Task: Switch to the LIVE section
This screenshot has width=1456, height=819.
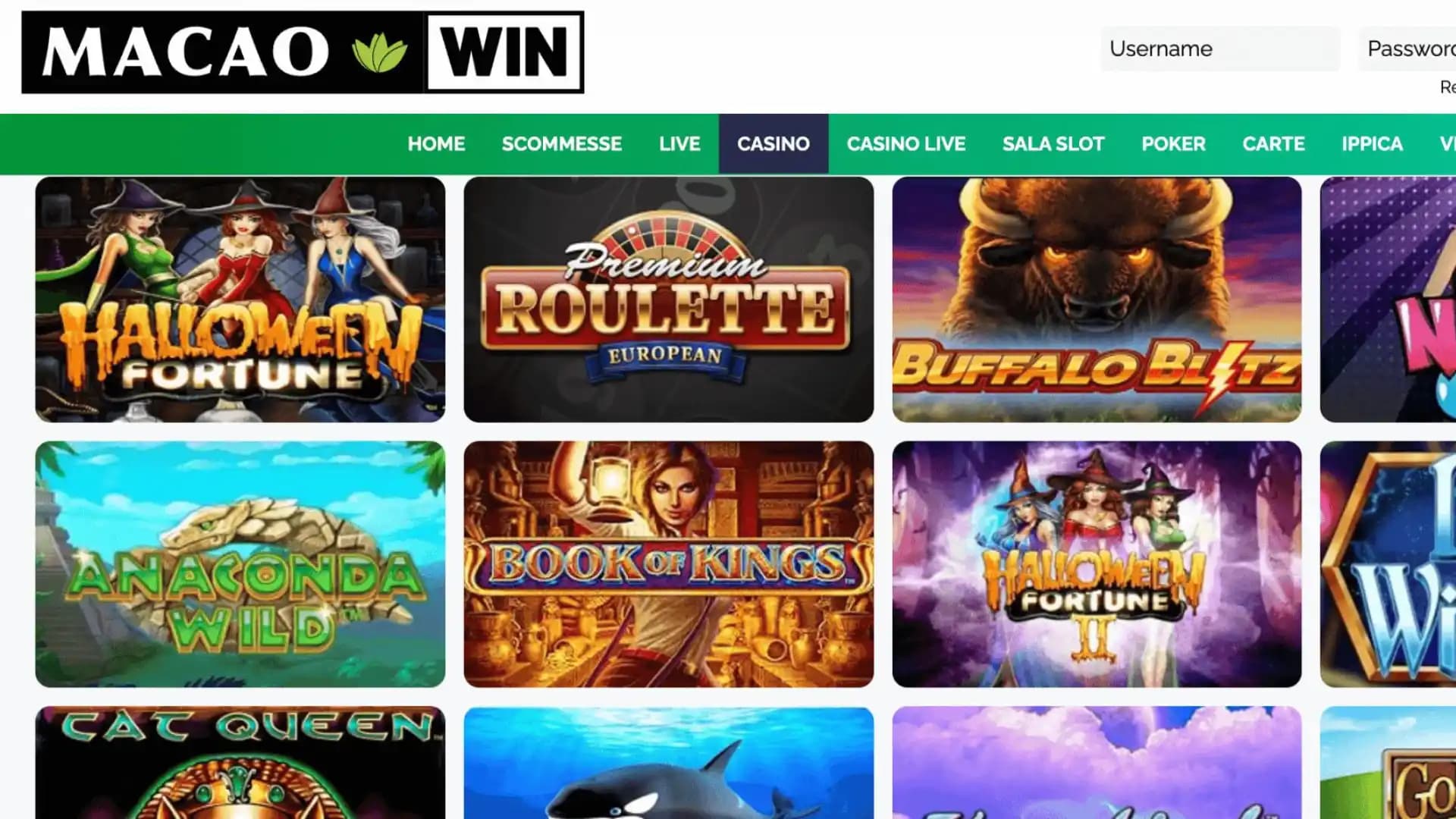Action: [x=679, y=144]
